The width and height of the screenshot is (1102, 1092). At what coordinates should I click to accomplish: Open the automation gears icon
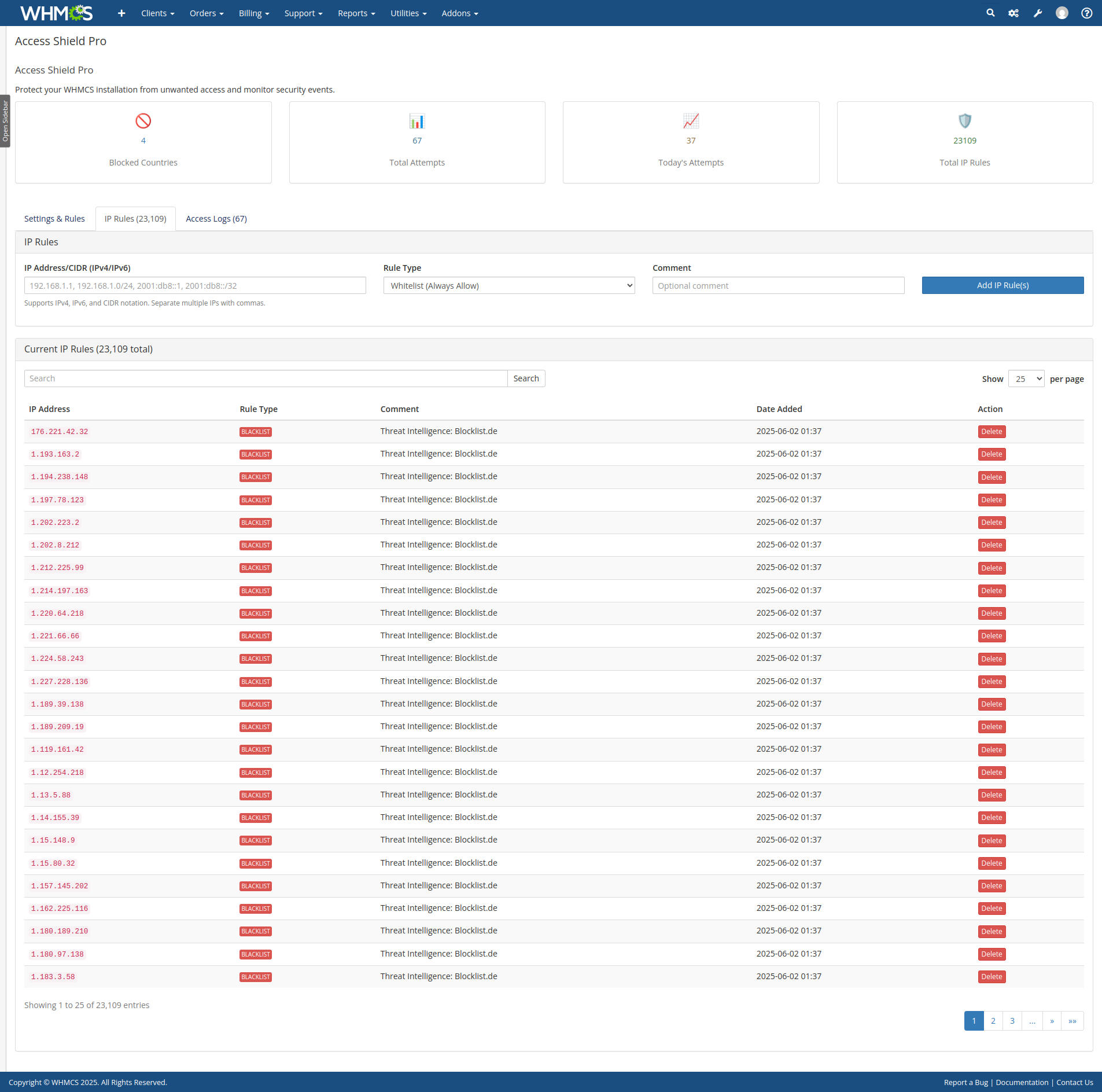pyautogui.click(x=1013, y=13)
